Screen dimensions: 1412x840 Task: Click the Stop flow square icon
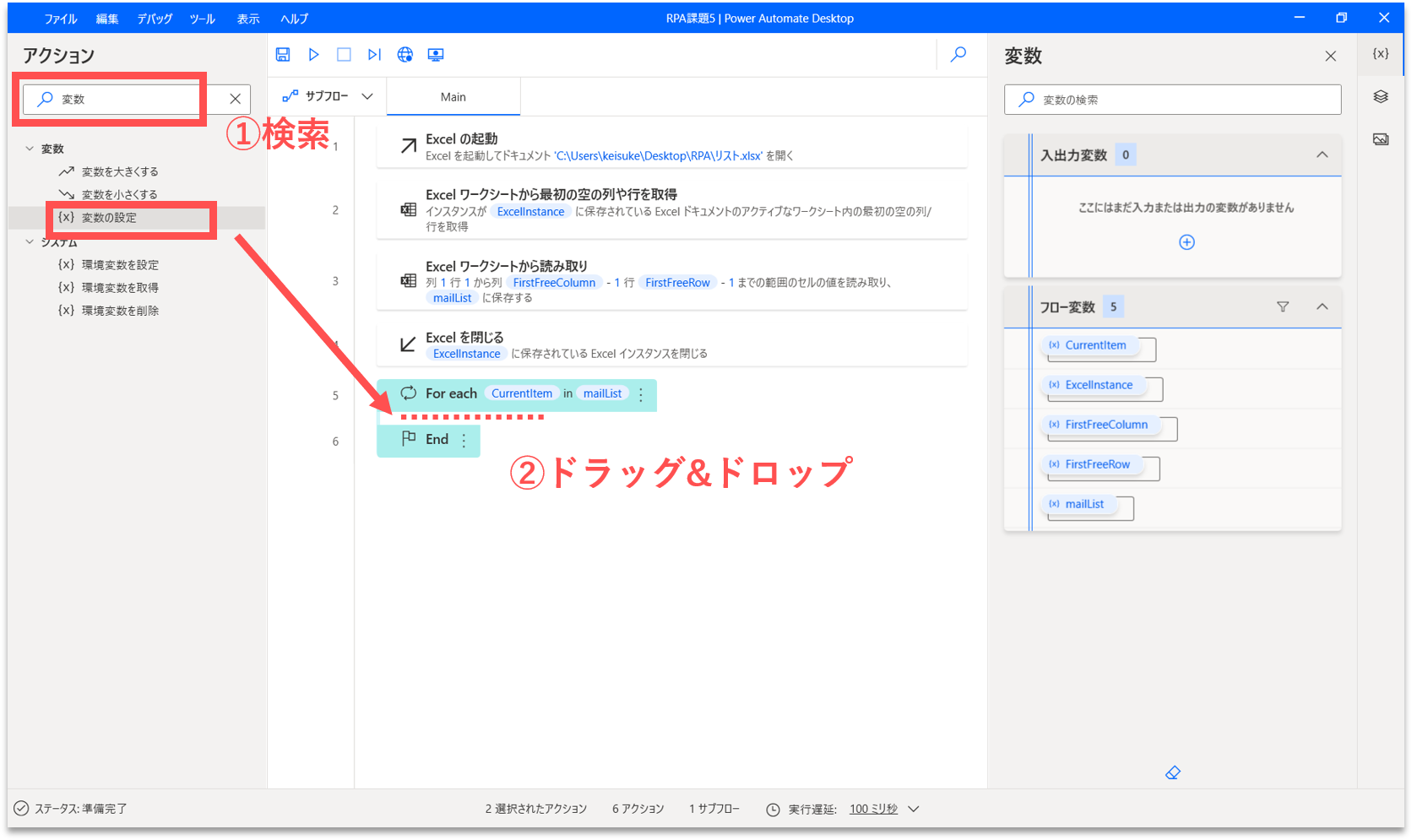tap(344, 55)
